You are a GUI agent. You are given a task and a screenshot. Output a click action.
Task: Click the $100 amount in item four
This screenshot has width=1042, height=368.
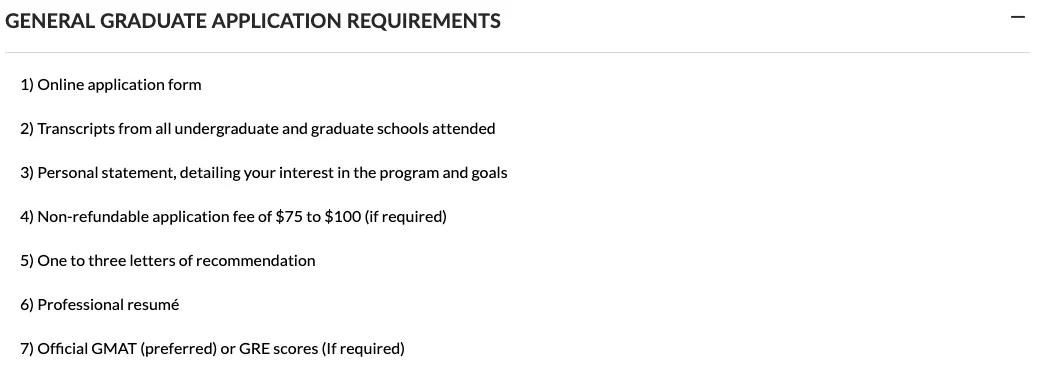point(343,217)
